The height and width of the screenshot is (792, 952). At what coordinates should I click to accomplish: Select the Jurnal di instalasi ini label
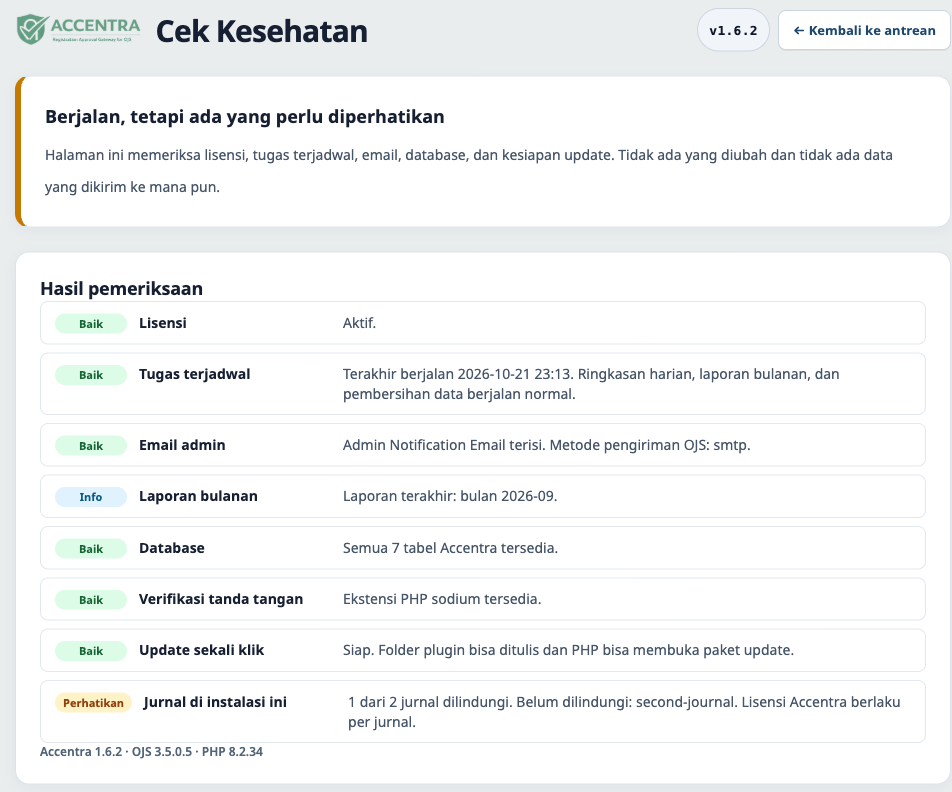pos(215,702)
